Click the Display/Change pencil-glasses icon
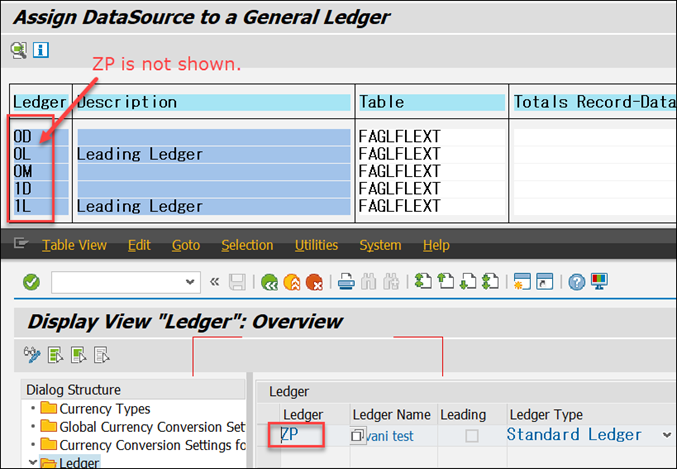The image size is (677, 469). point(32,355)
